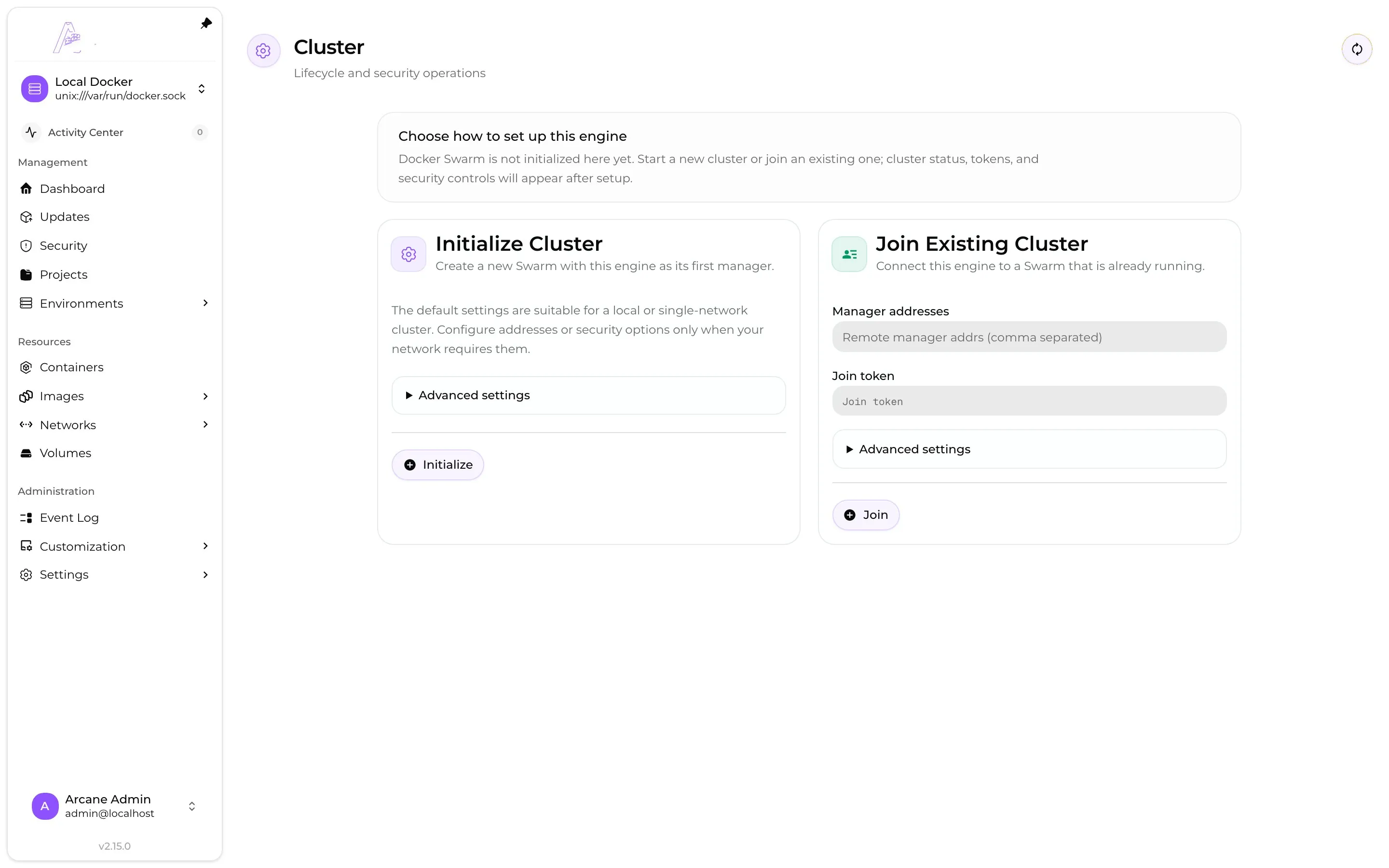This screenshot has height=868, width=1389.
Task: Click the Projects folder icon
Action: (x=26, y=274)
